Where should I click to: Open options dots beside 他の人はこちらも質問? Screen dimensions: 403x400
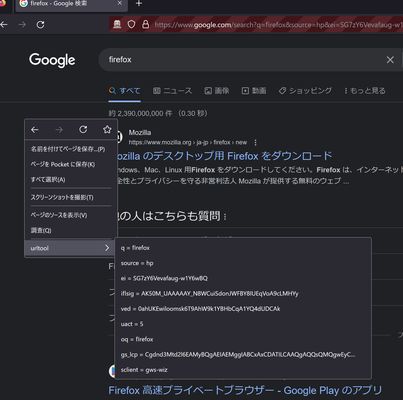click(x=225, y=217)
